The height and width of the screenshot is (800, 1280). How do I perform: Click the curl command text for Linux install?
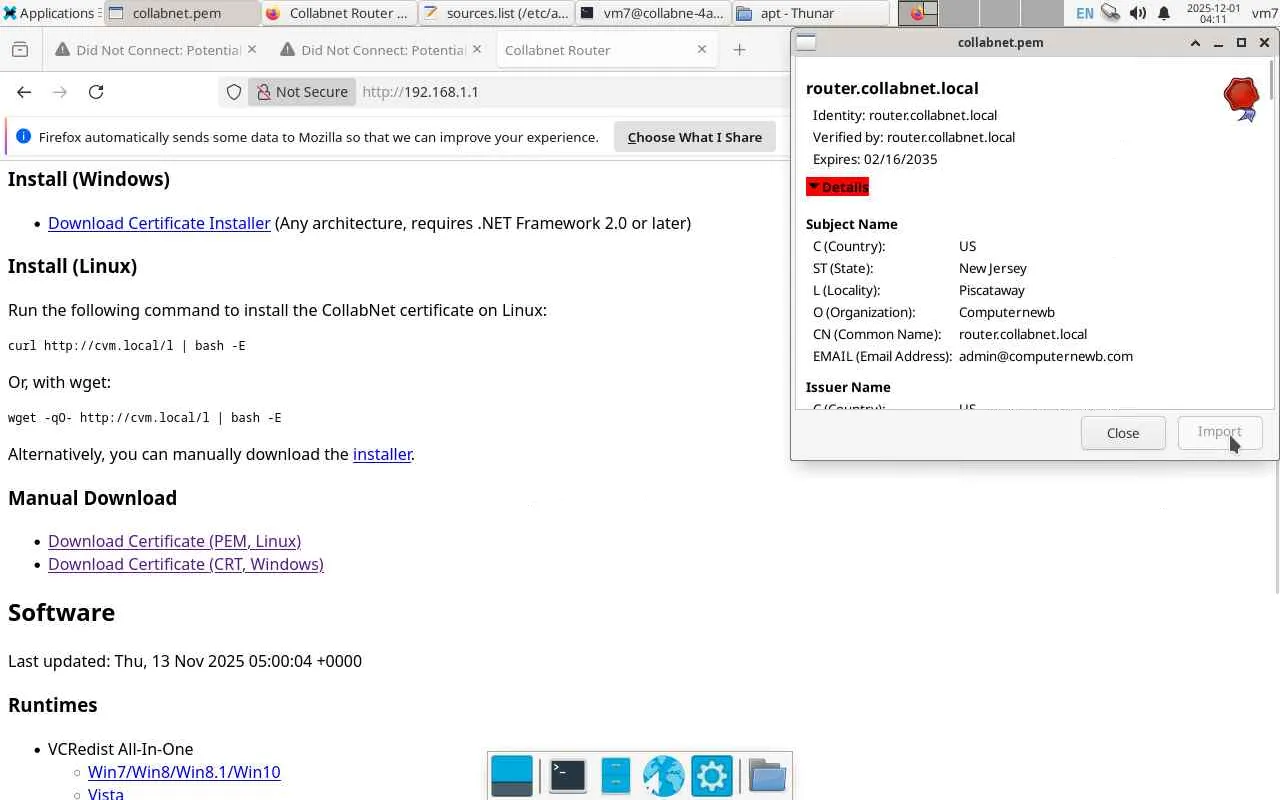tap(127, 346)
